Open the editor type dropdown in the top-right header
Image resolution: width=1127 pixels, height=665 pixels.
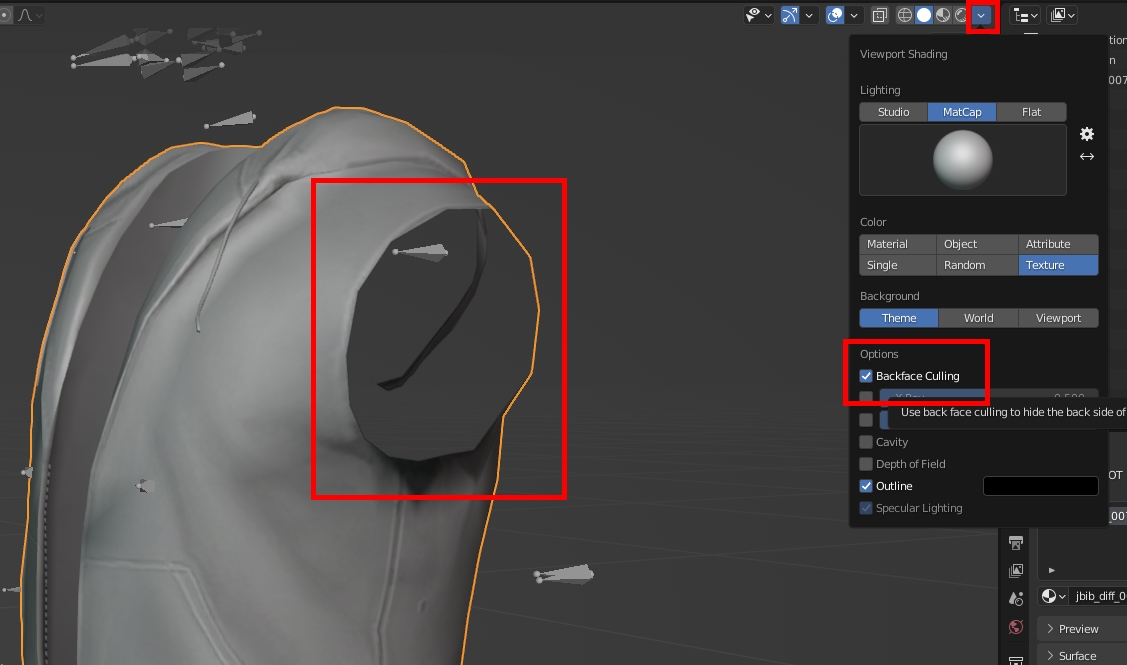(1026, 15)
